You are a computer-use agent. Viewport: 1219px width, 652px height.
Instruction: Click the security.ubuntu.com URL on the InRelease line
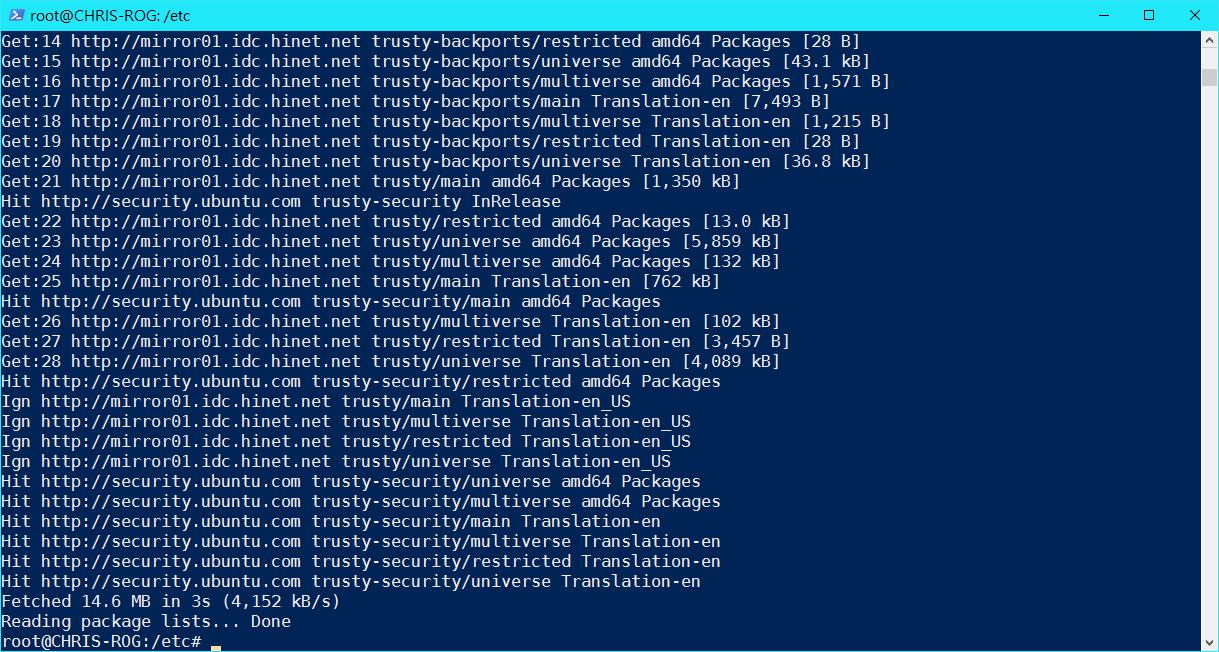tap(171, 201)
